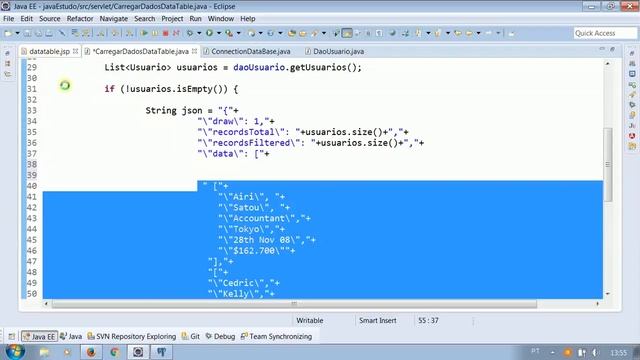
Task: Click the Print toolbar icon
Action: pos(49,33)
